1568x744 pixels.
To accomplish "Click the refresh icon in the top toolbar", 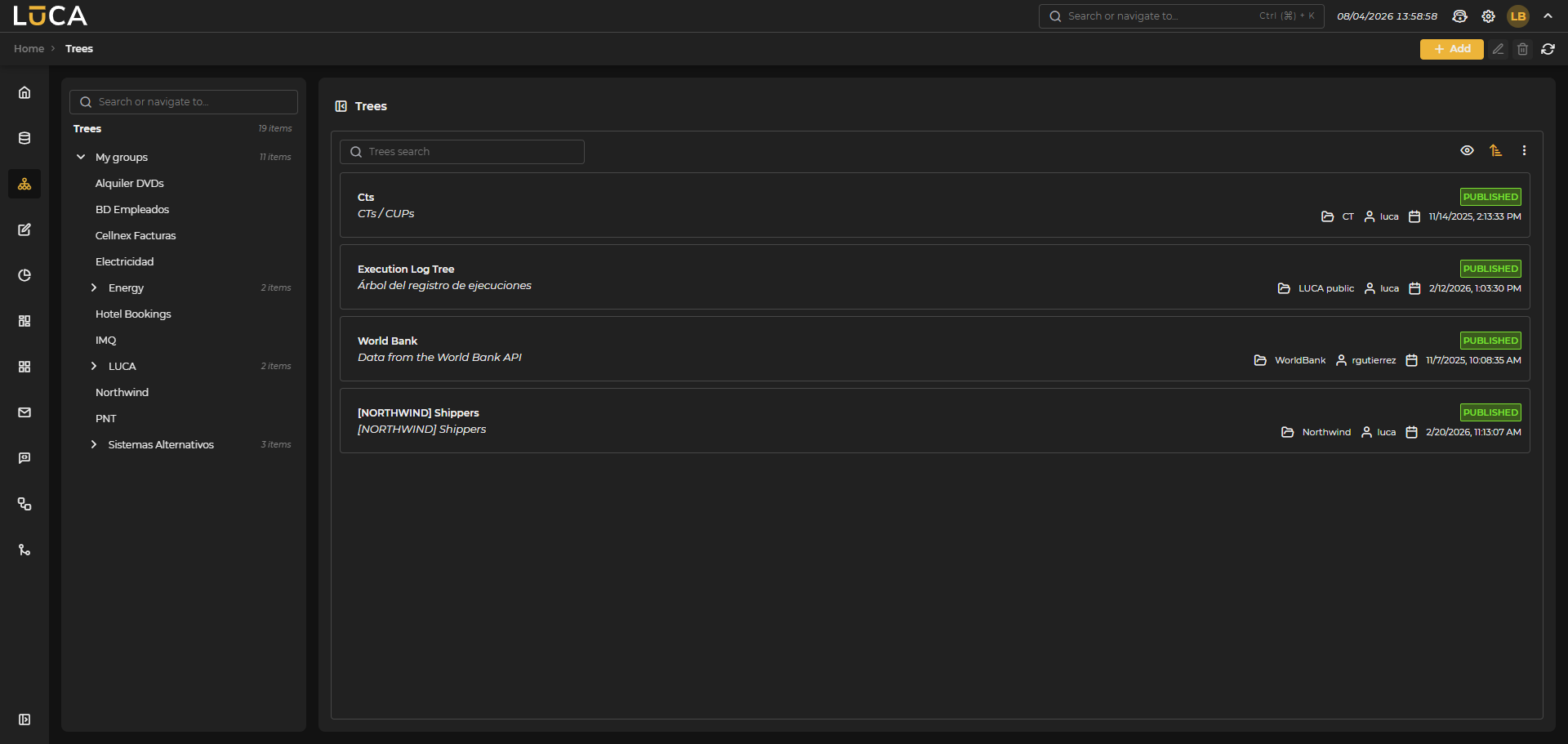I will 1548,49.
